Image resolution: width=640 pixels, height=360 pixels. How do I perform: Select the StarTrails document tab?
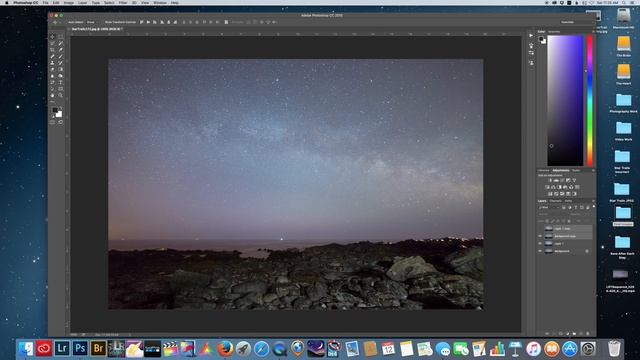coord(96,29)
